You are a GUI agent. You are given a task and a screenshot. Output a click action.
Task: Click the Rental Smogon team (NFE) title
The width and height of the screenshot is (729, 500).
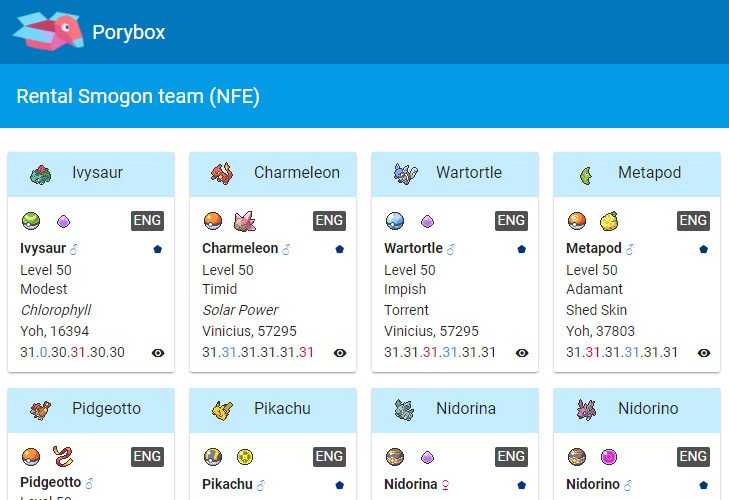139,96
